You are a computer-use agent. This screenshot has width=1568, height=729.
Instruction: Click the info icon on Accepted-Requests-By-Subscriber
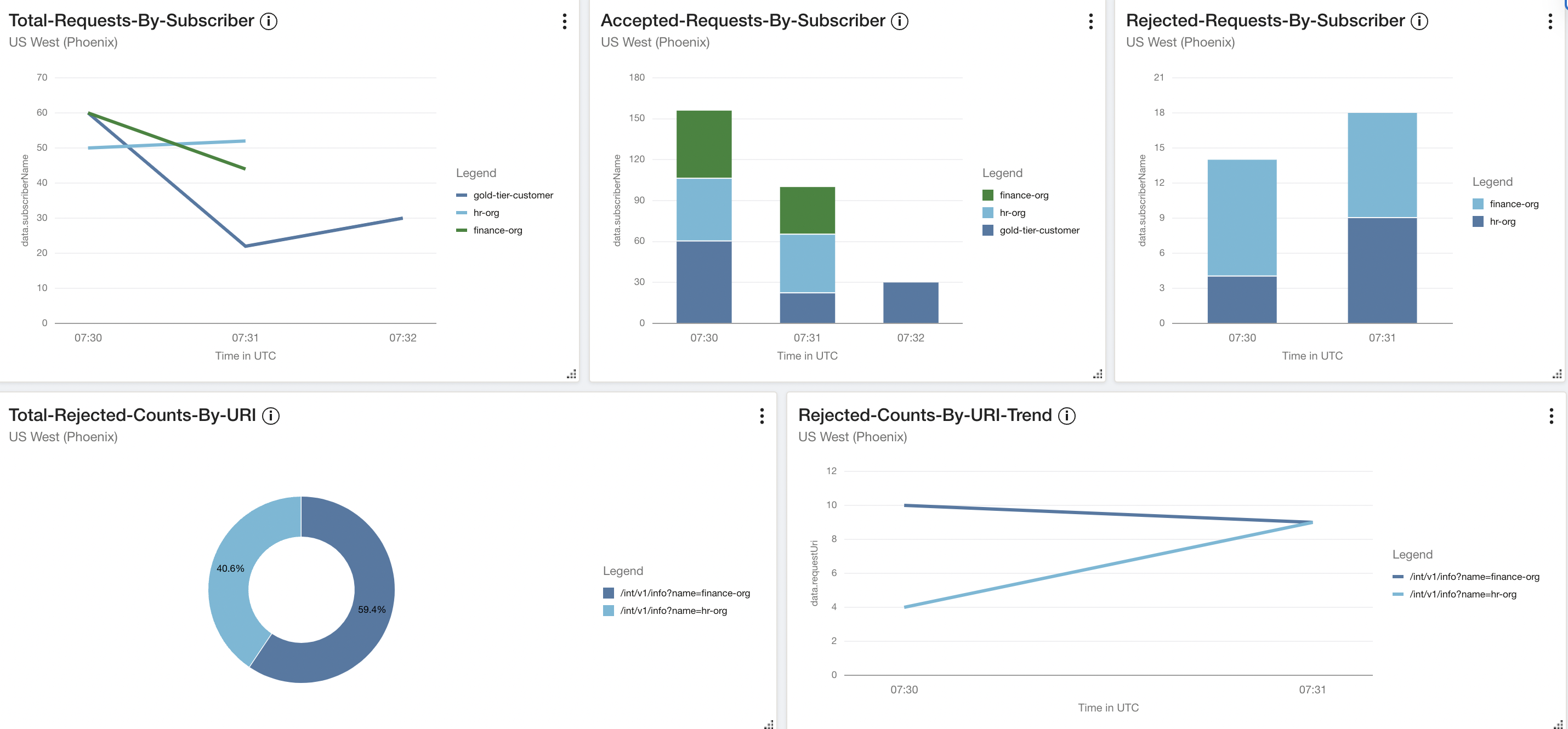pos(899,20)
